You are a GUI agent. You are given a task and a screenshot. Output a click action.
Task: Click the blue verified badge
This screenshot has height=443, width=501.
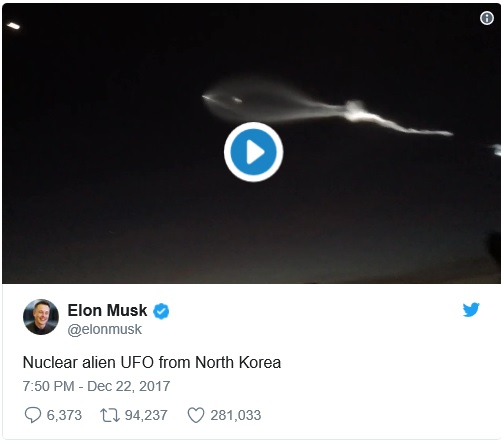pos(161,311)
